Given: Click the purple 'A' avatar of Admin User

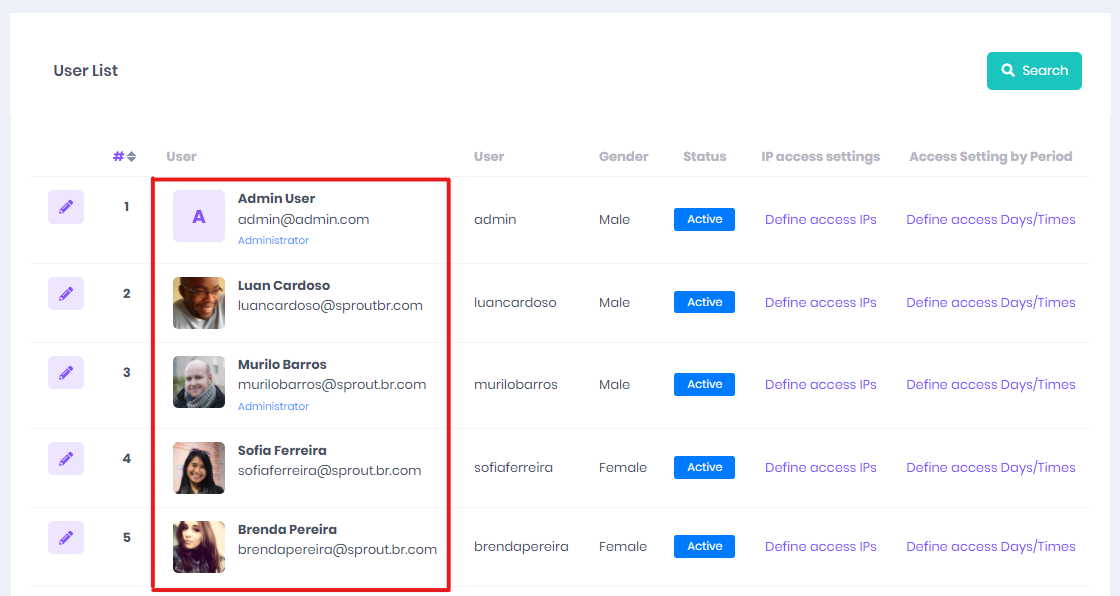Looking at the screenshot, I should (x=199, y=217).
